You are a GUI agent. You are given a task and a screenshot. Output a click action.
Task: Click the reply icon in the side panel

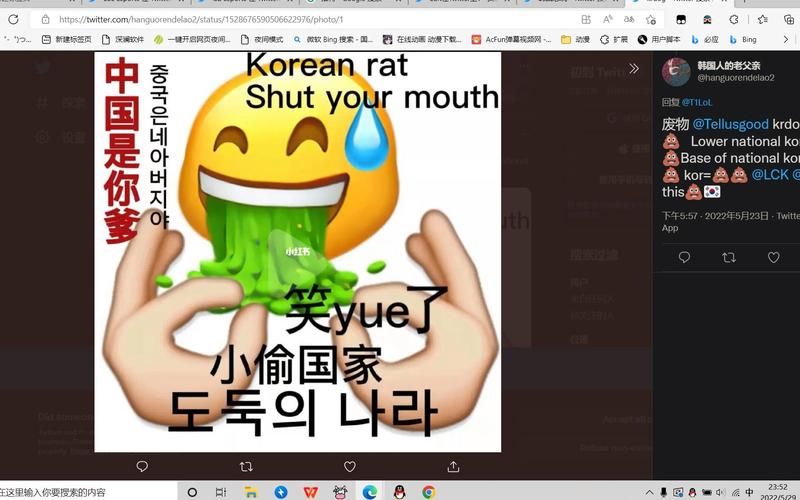(684, 257)
